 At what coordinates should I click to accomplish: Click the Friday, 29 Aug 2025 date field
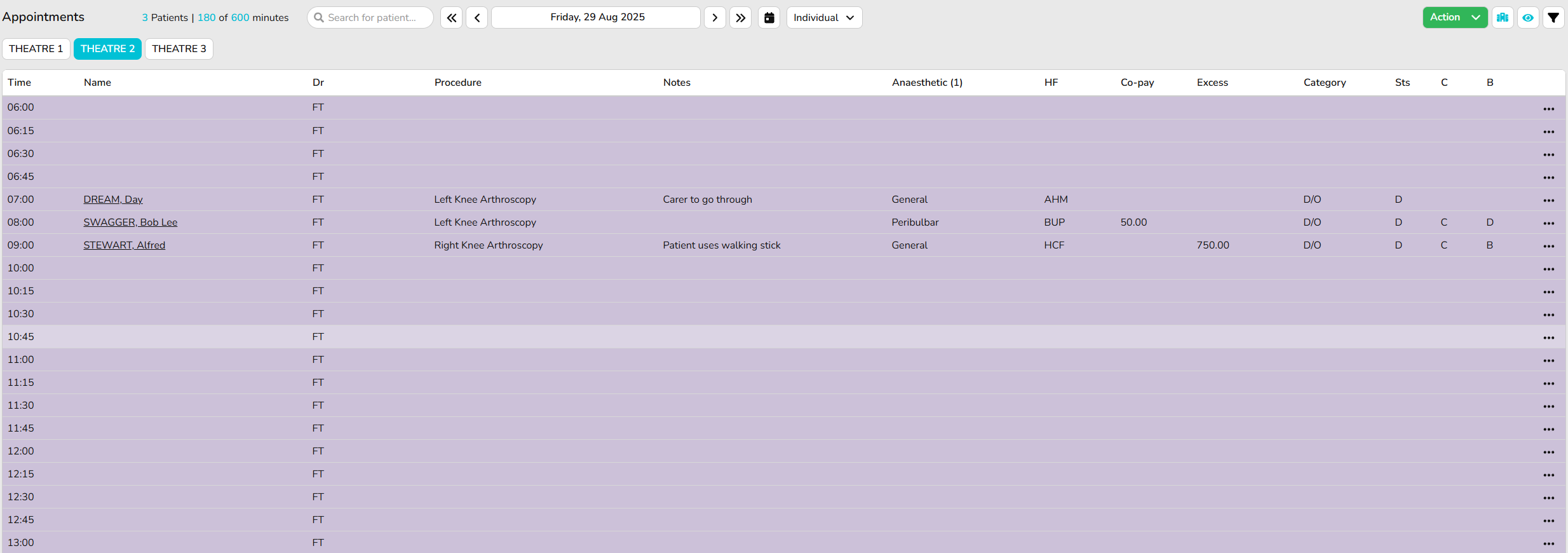(596, 18)
